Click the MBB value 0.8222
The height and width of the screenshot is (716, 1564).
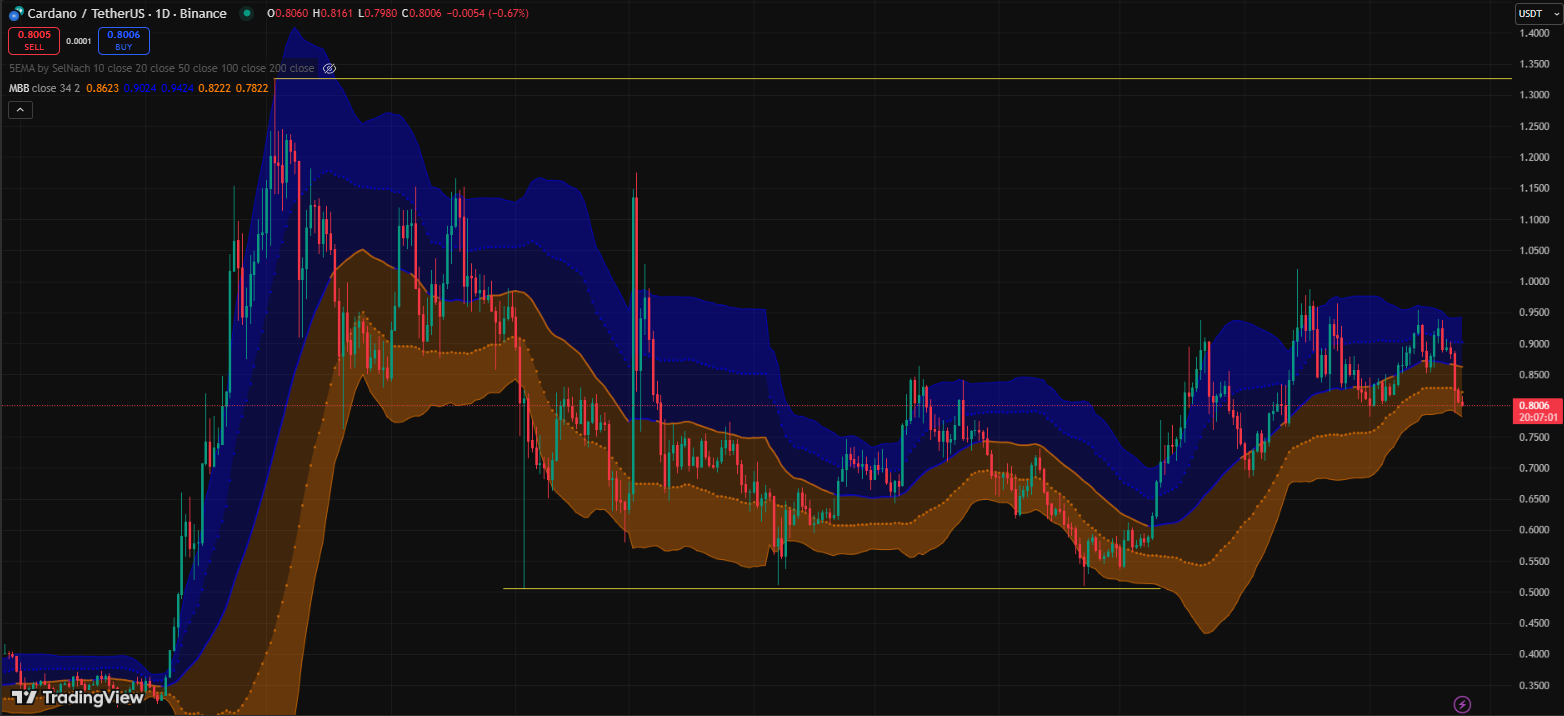point(214,88)
